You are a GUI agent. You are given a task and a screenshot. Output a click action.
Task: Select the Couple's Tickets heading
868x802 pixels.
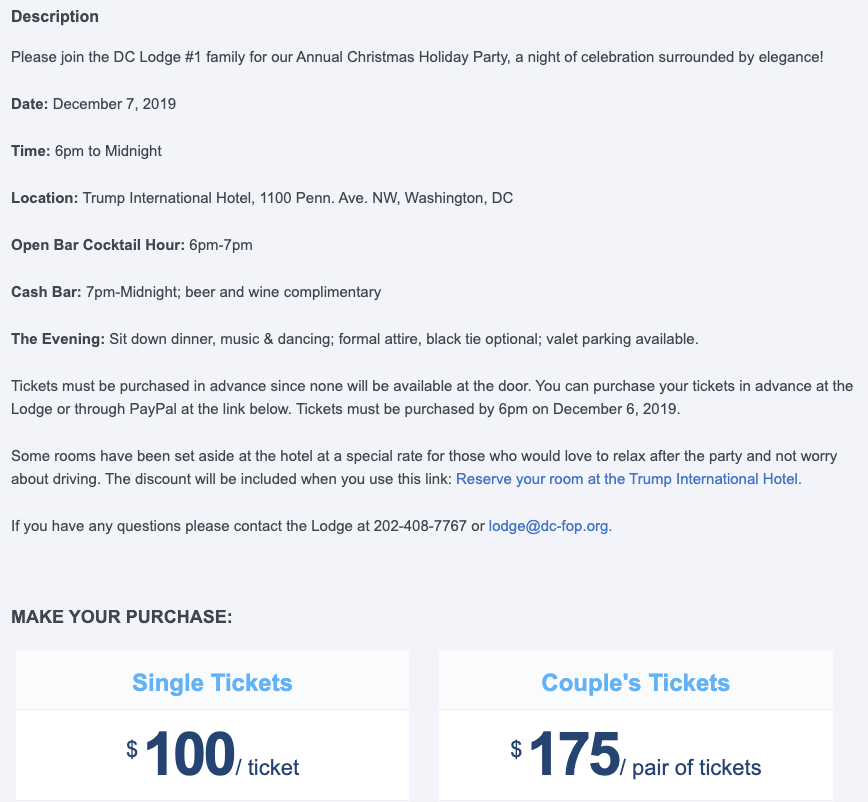tap(636, 682)
